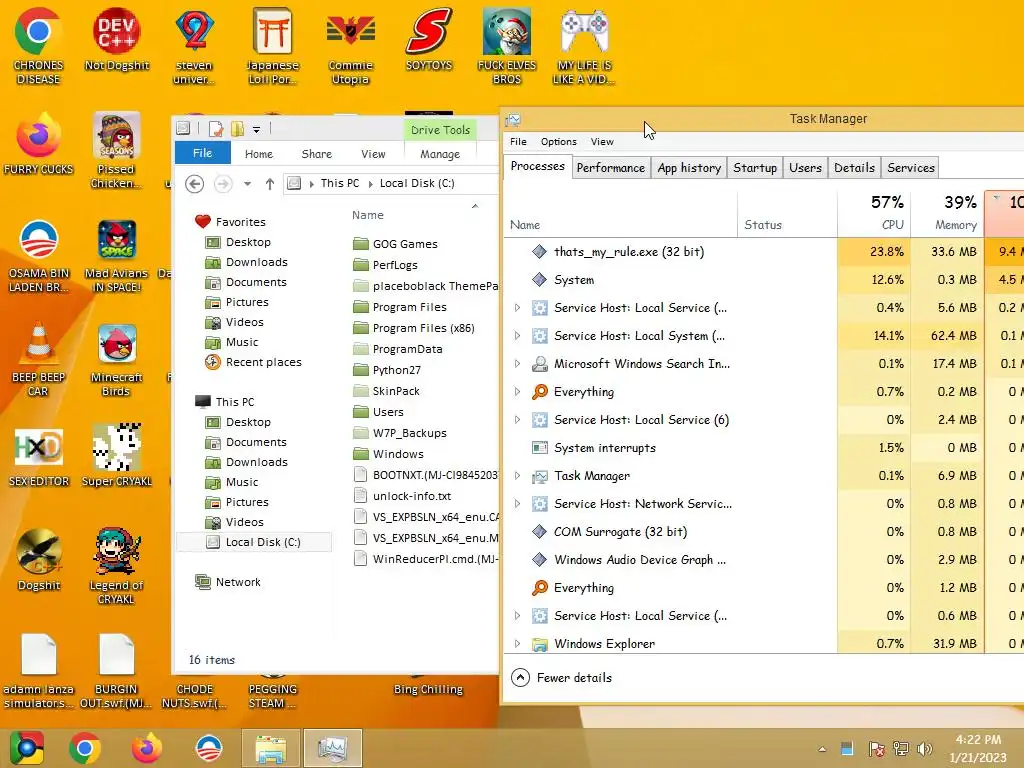This screenshot has height=768, width=1024.
Task: Open Task Manager Options menu
Action: coord(558,142)
